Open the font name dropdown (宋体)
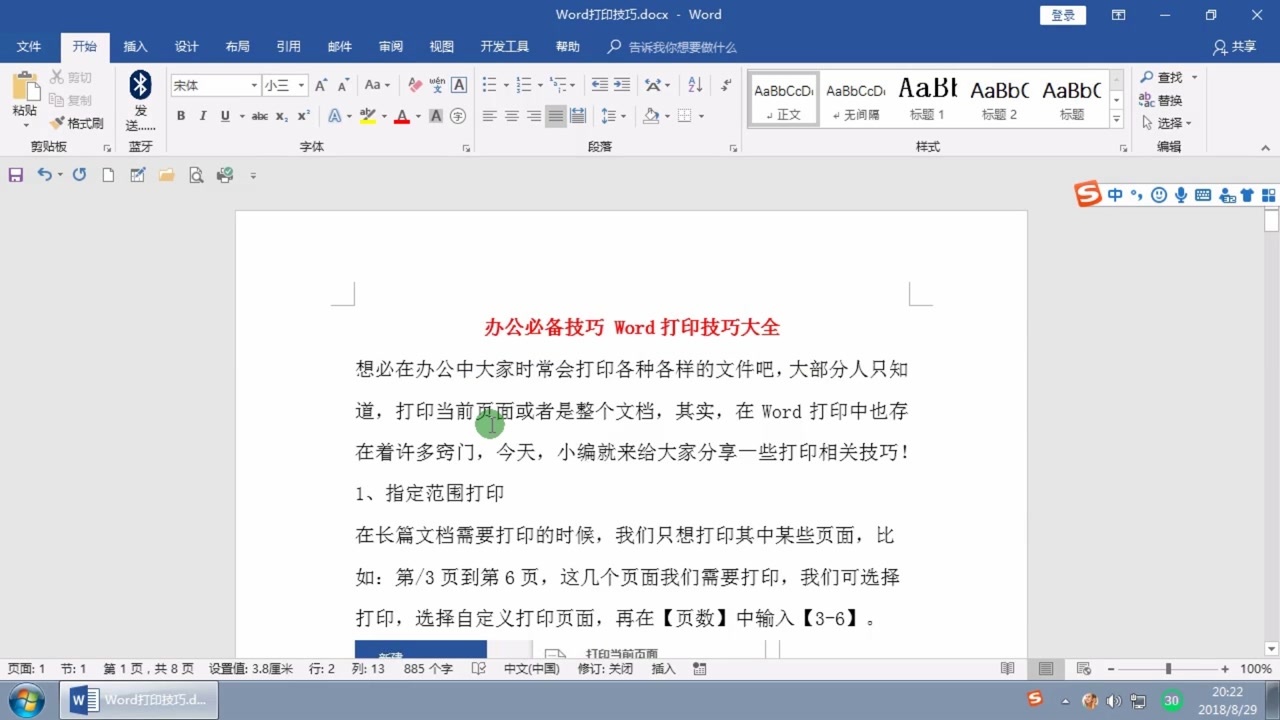Viewport: 1280px width, 720px height. pyautogui.click(x=254, y=86)
